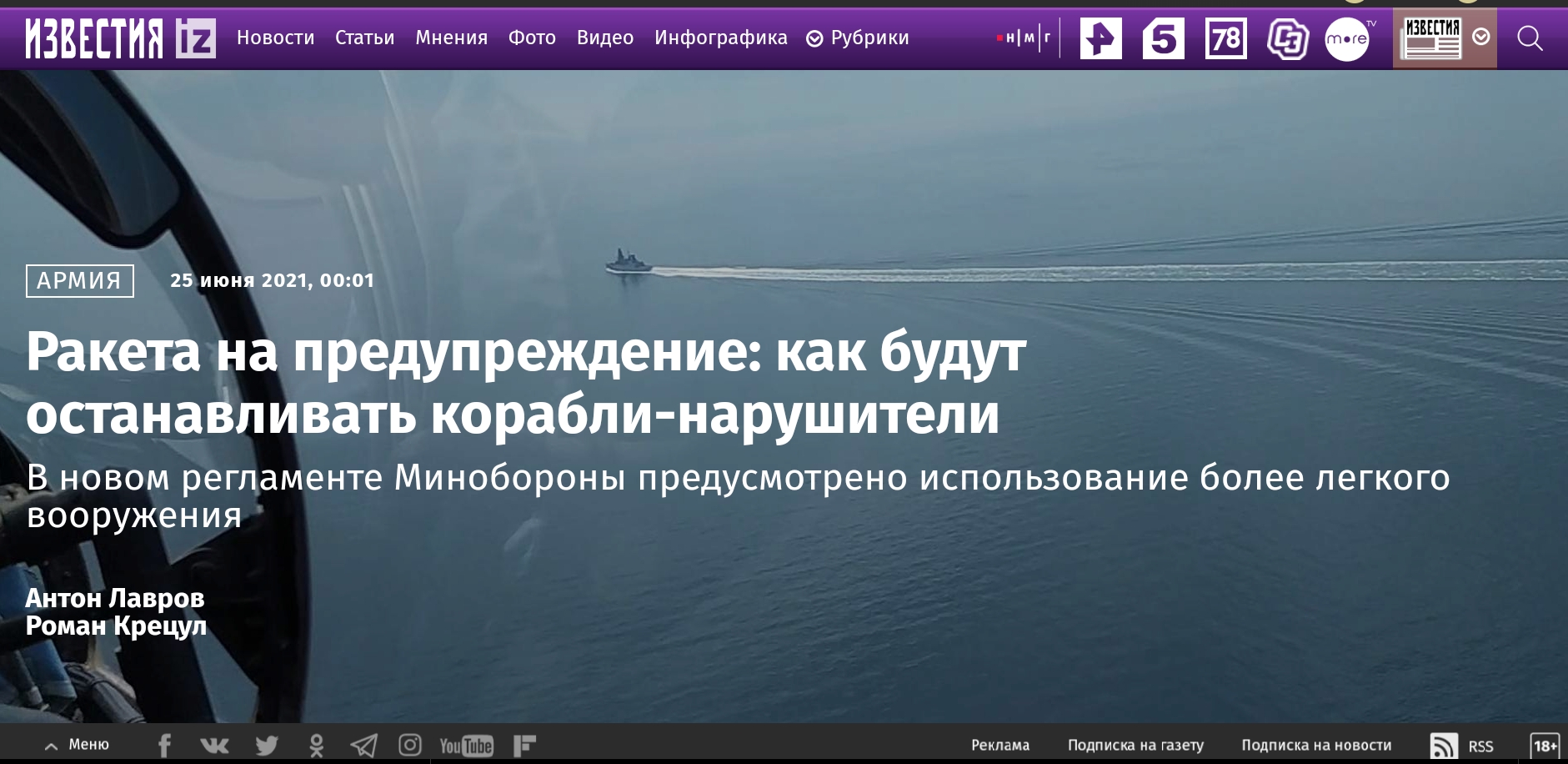Click the search magnifier icon

(1530, 38)
